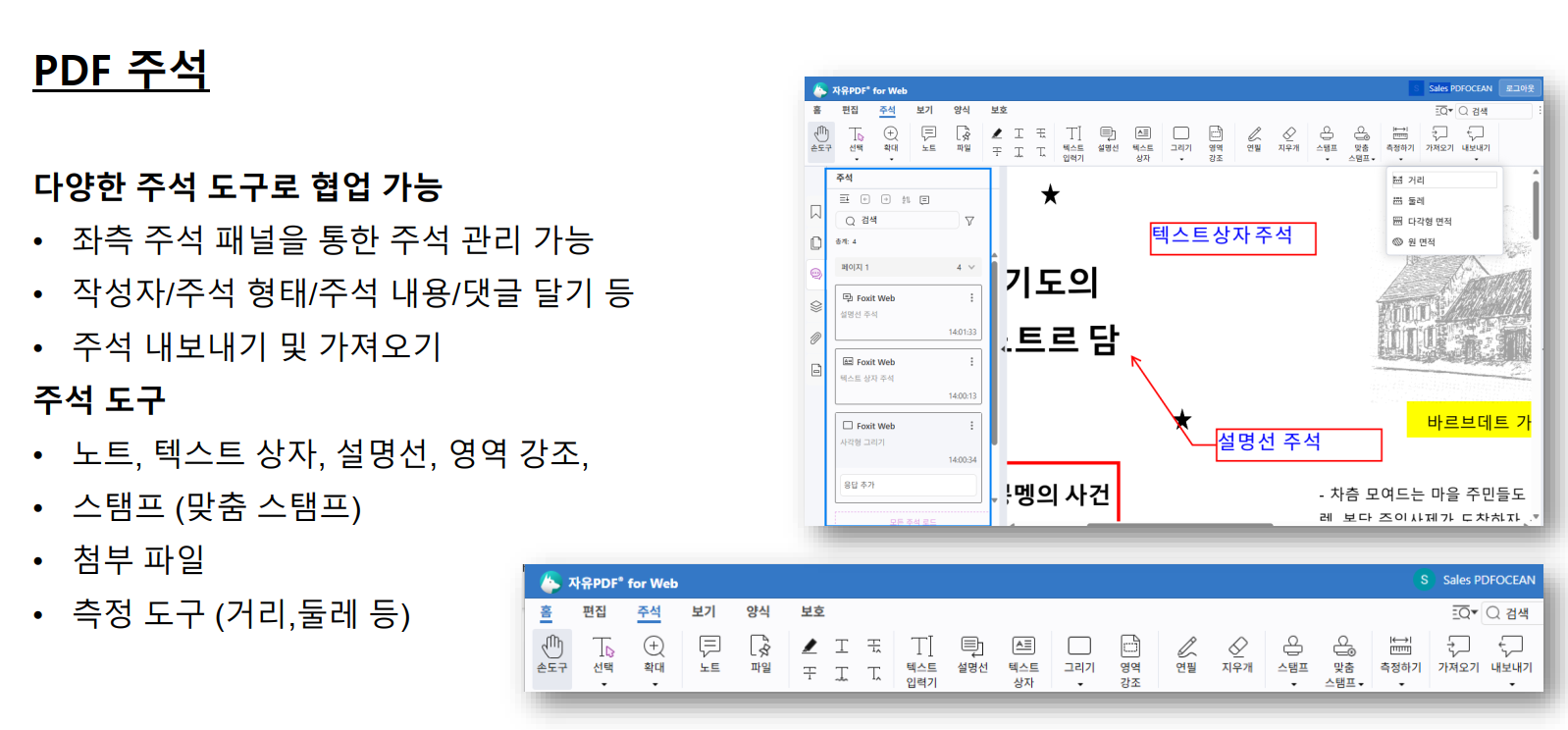The width and height of the screenshot is (1568, 730).
Task: Click the 응답 추가 reply field
Action: (x=908, y=485)
